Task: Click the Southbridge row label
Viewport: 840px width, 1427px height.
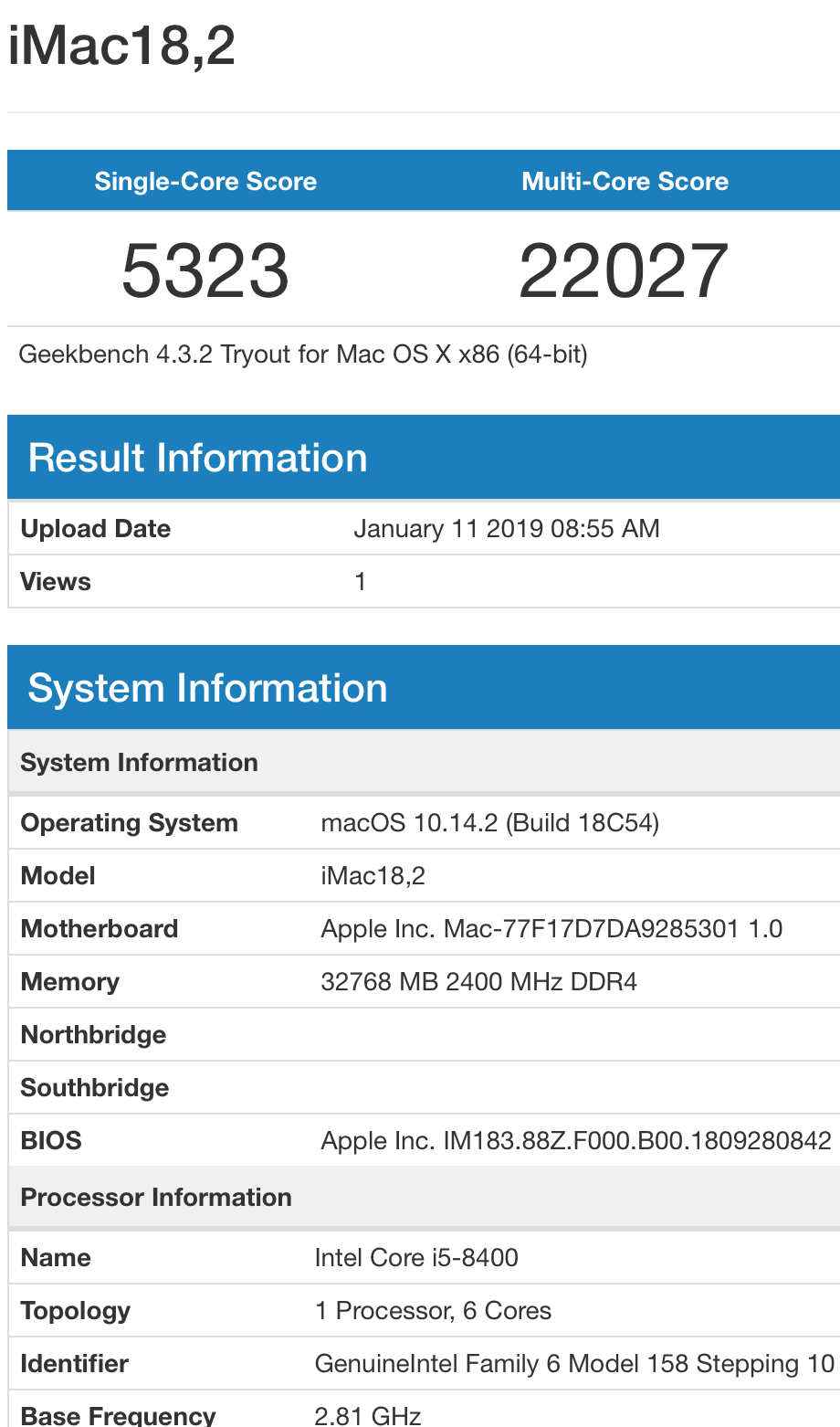Action: coord(95,1088)
